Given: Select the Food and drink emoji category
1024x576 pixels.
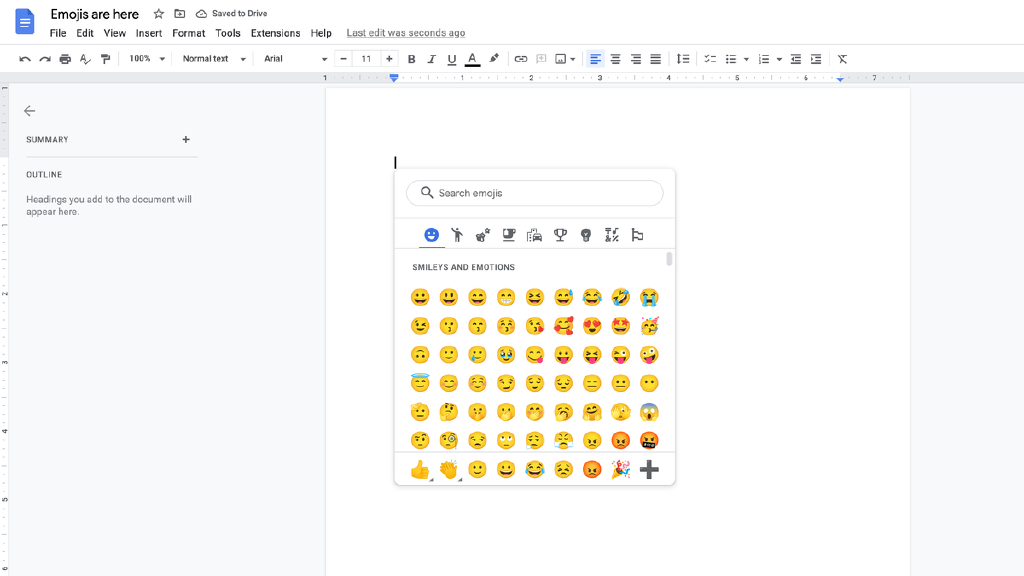Looking at the screenshot, I should (x=509, y=235).
